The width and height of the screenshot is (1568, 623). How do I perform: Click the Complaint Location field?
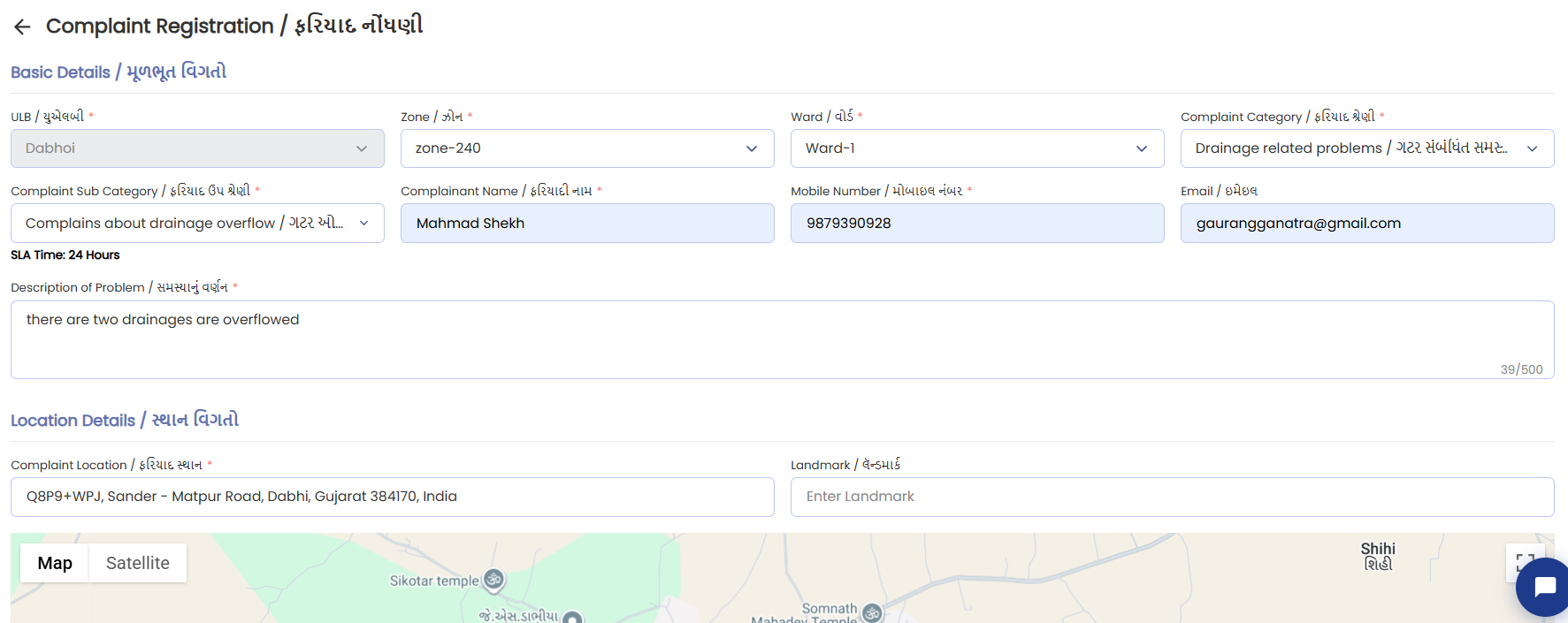393,497
